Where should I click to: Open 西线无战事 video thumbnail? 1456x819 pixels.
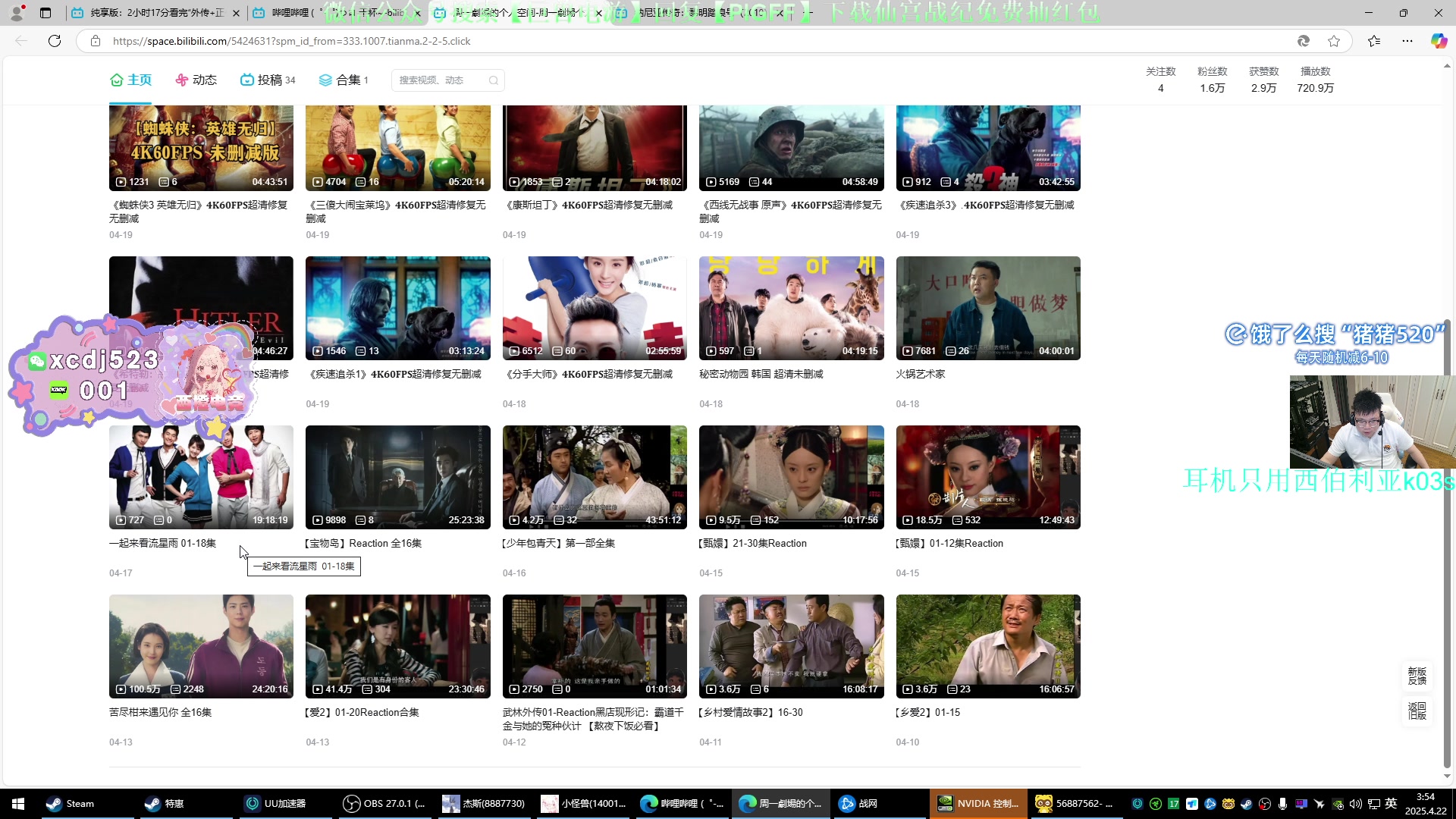pos(792,148)
